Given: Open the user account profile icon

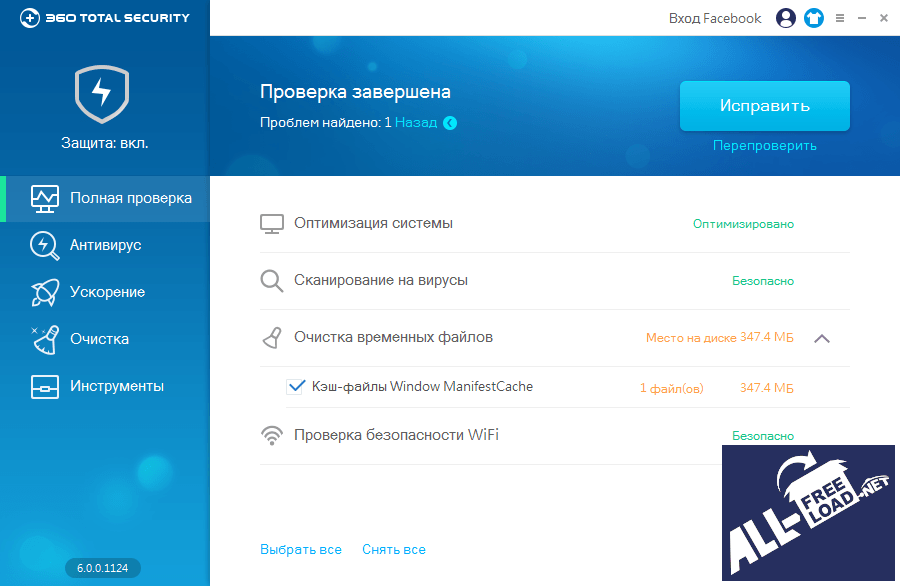Looking at the screenshot, I should click(786, 18).
